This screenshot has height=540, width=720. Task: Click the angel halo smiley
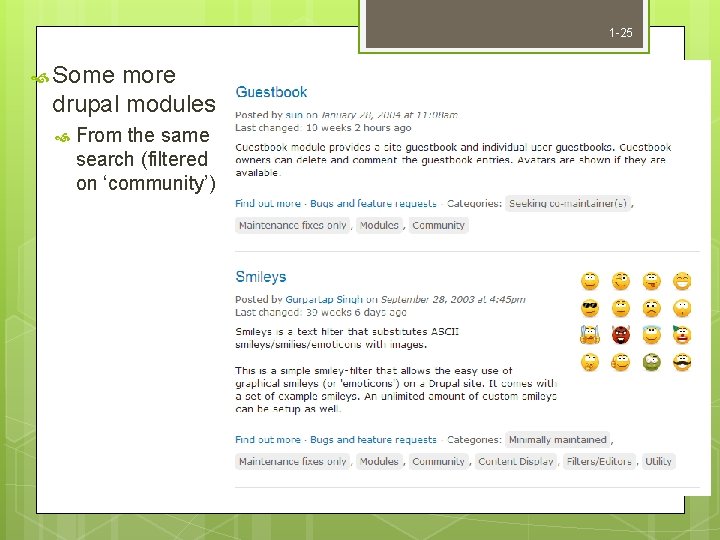[651, 335]
